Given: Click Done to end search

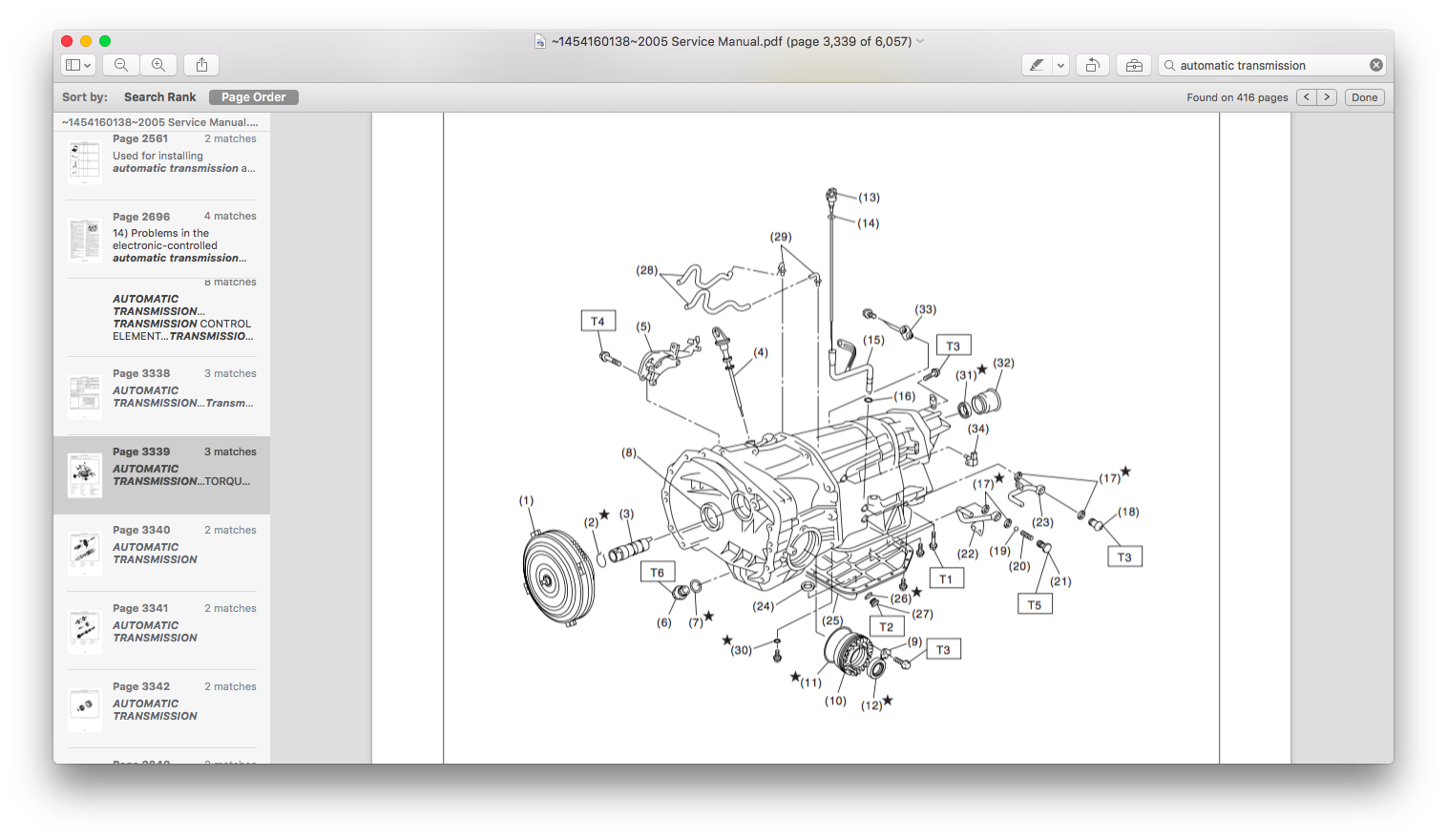Looking at the screenshot, I should pos(1364,97).
